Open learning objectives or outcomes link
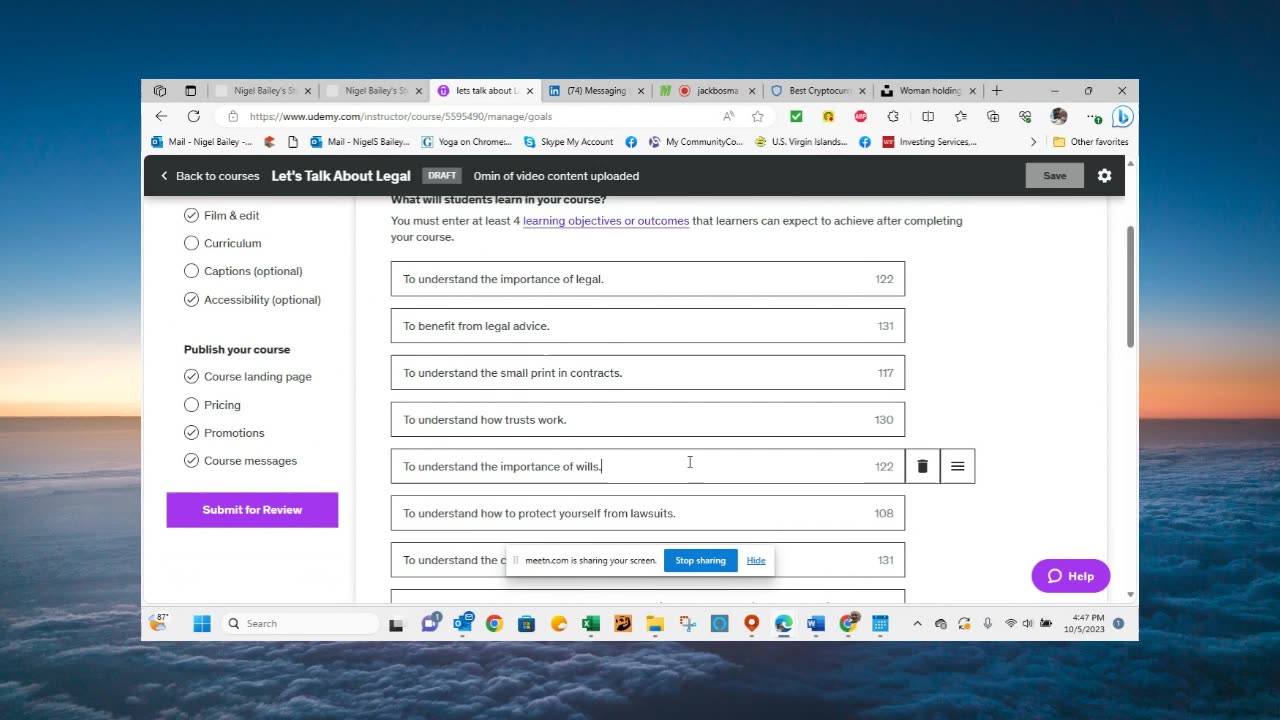 606,221
